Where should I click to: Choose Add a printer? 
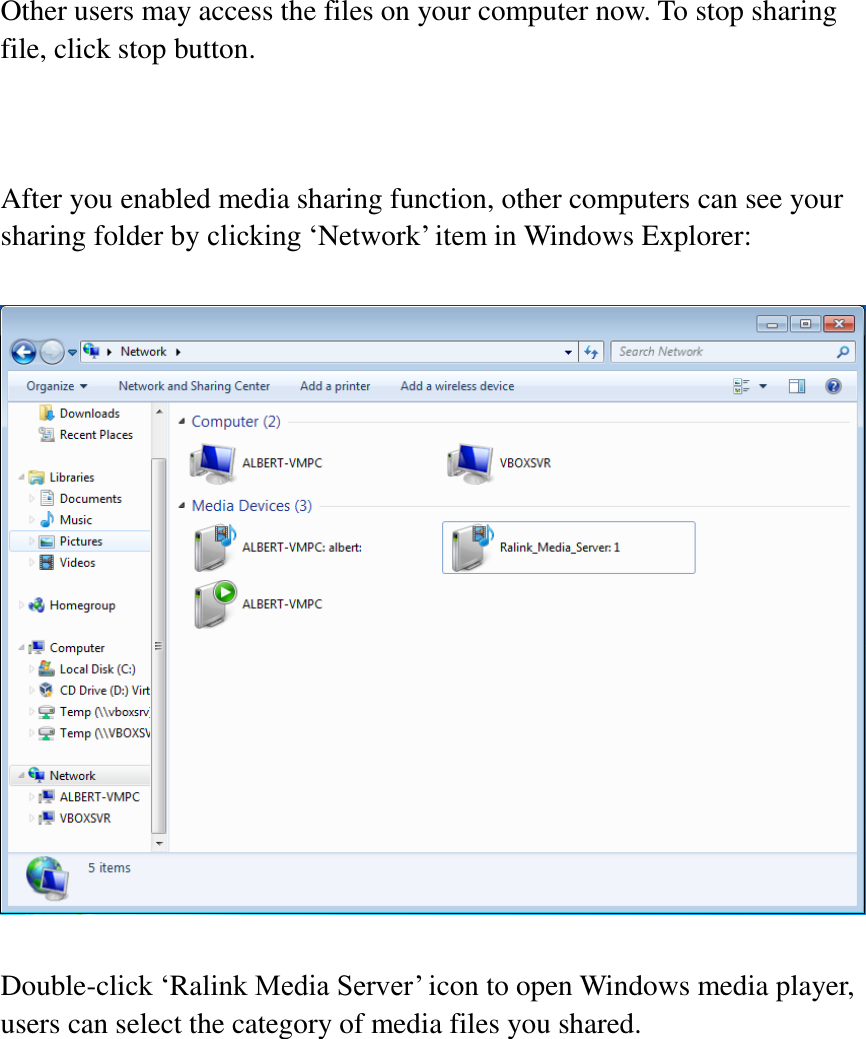(335, 386)
